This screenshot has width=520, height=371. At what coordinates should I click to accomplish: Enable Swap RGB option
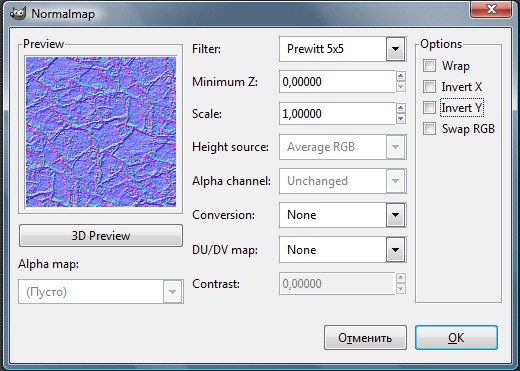click(429, 129)
